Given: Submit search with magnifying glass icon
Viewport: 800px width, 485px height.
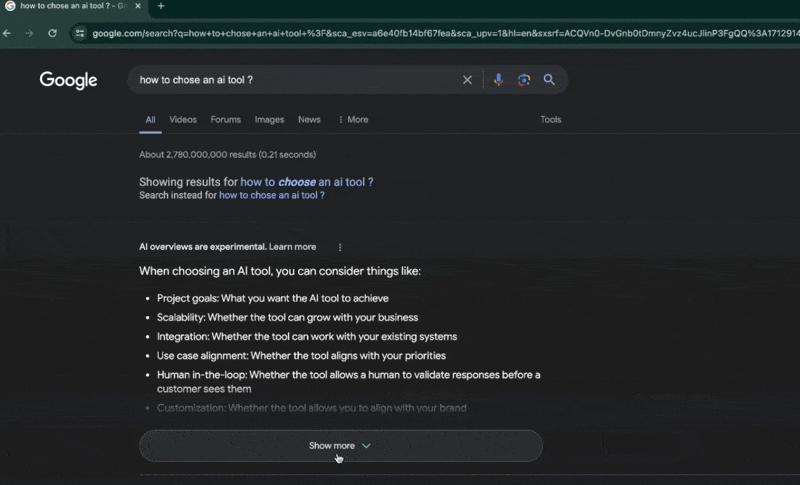Looking at the screenshot, I should coord(549,80).
